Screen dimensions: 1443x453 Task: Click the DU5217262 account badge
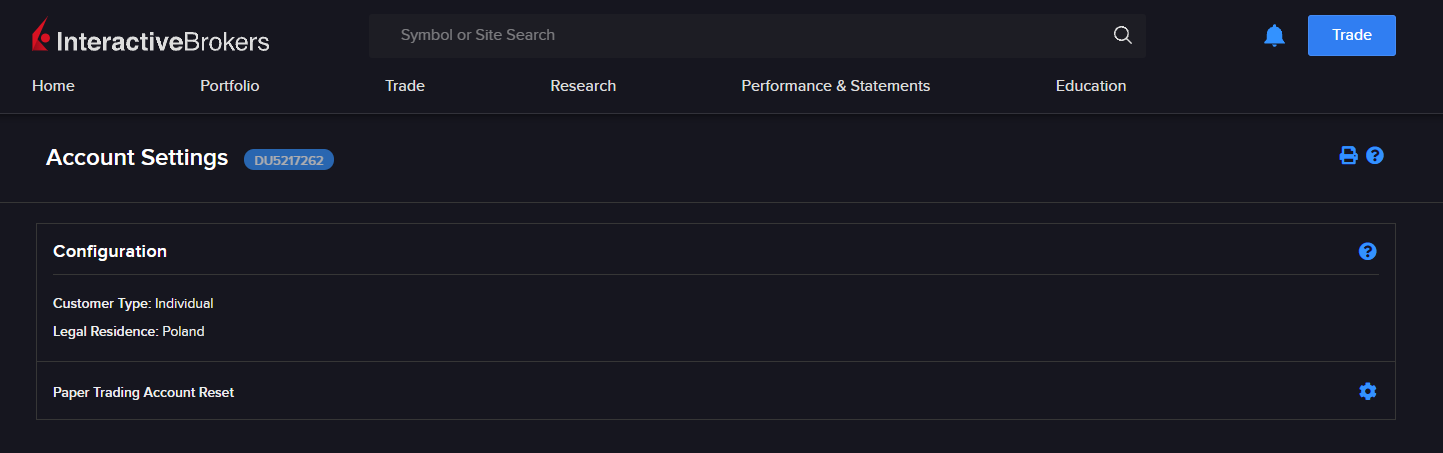point(288,159)
